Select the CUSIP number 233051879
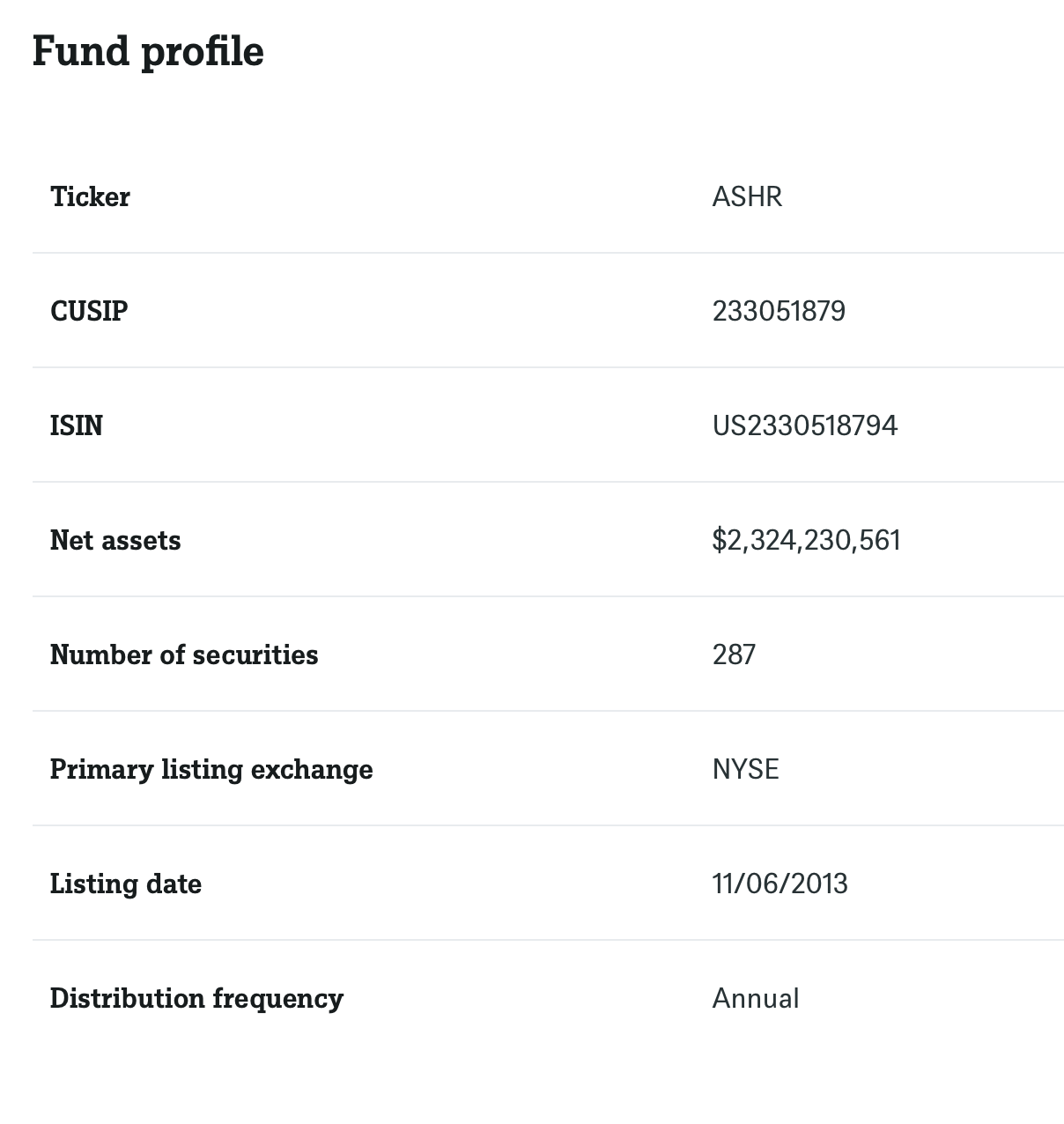The height and width of the screenshot is (1124, 1064). tap(779, 311)
